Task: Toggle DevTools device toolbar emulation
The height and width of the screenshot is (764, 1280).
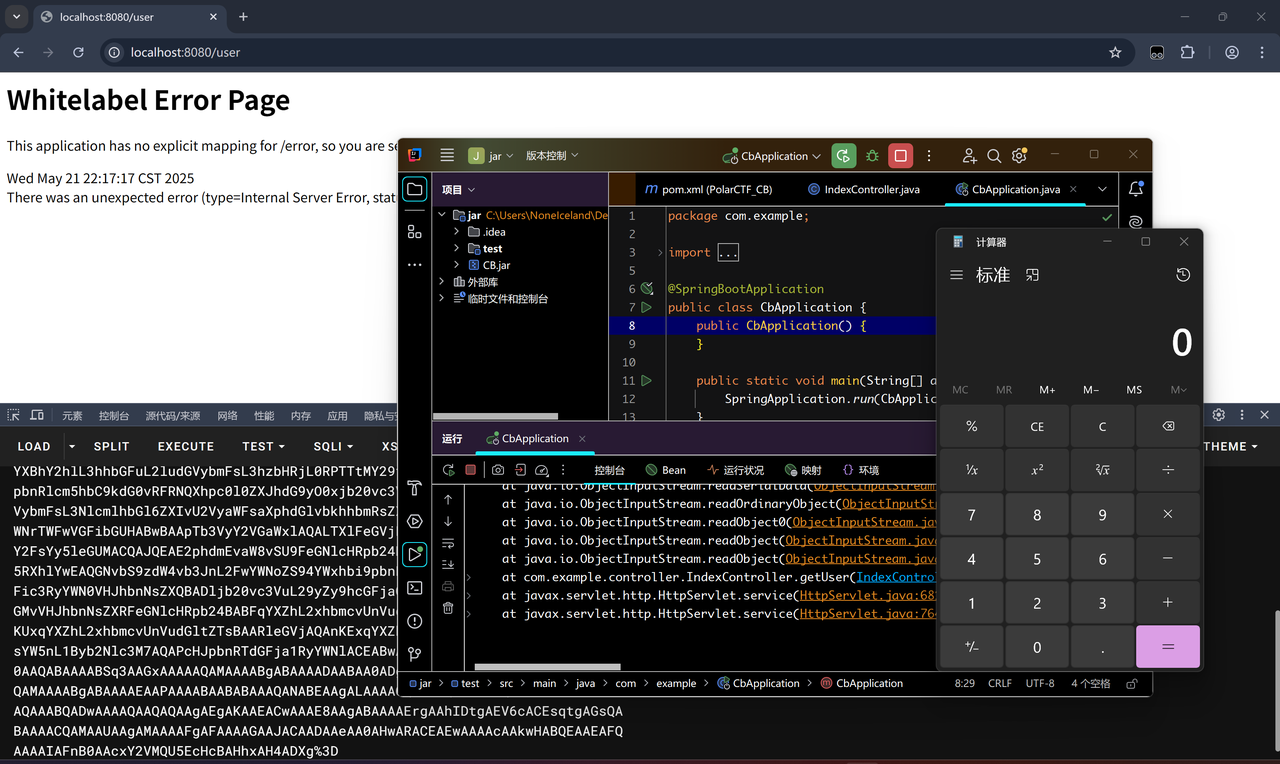Action: (x=37, y=415)
